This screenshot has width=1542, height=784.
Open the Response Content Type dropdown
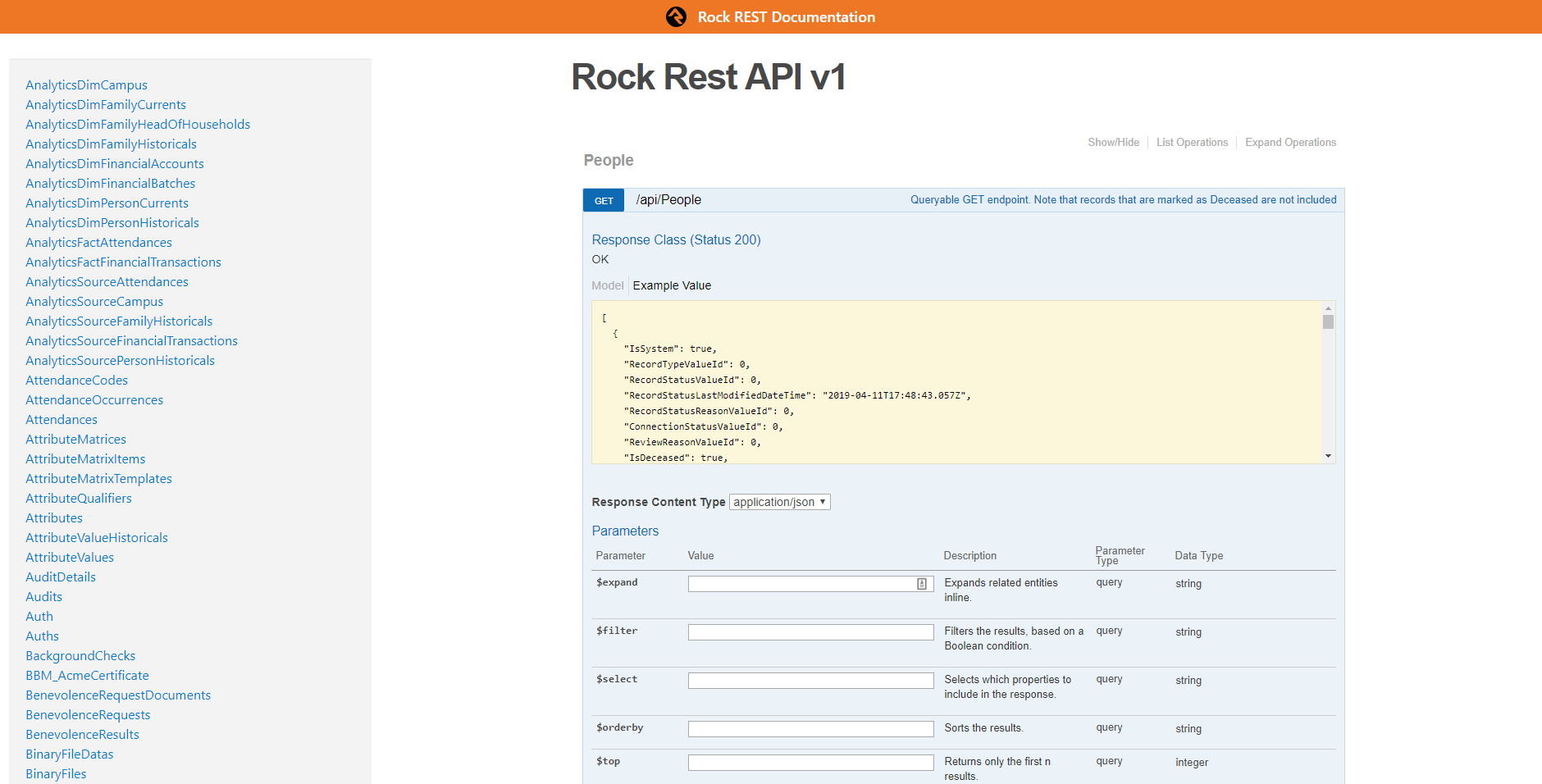point(780,502)
